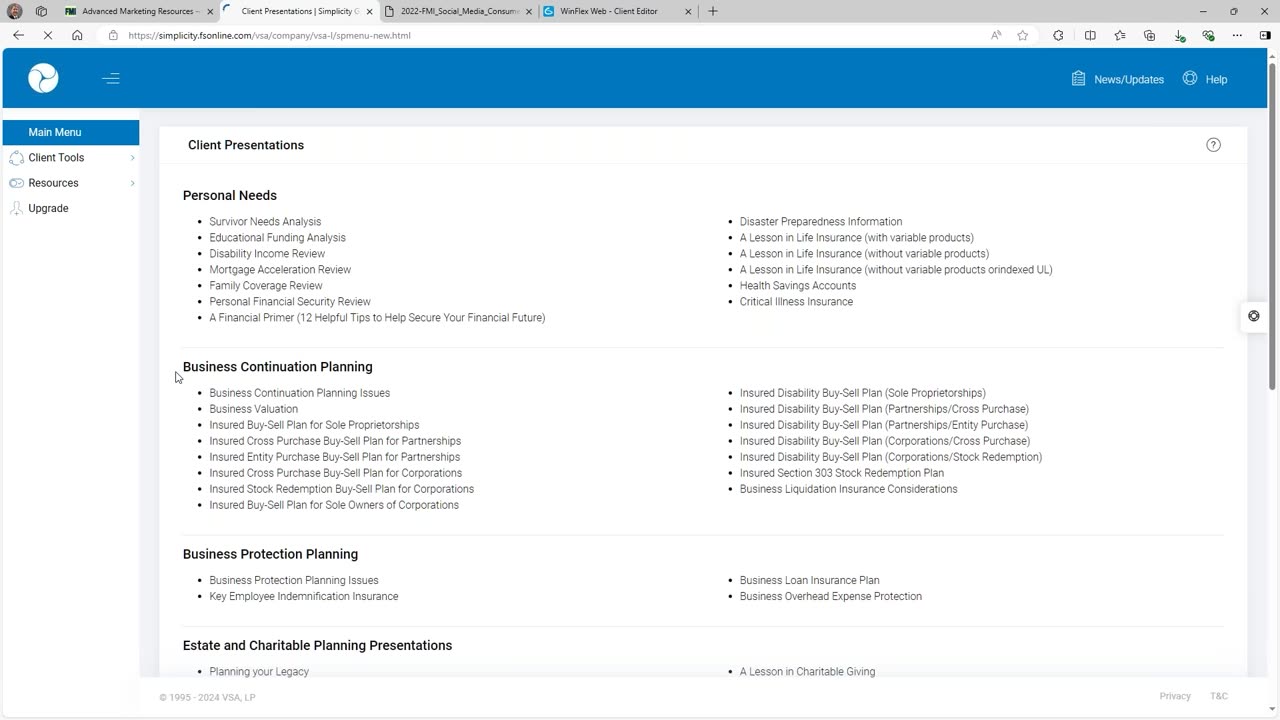This screenshot has width=1280, height=720.
Task: Open Planning your Legacy link
Action: (x=258, y=672)
